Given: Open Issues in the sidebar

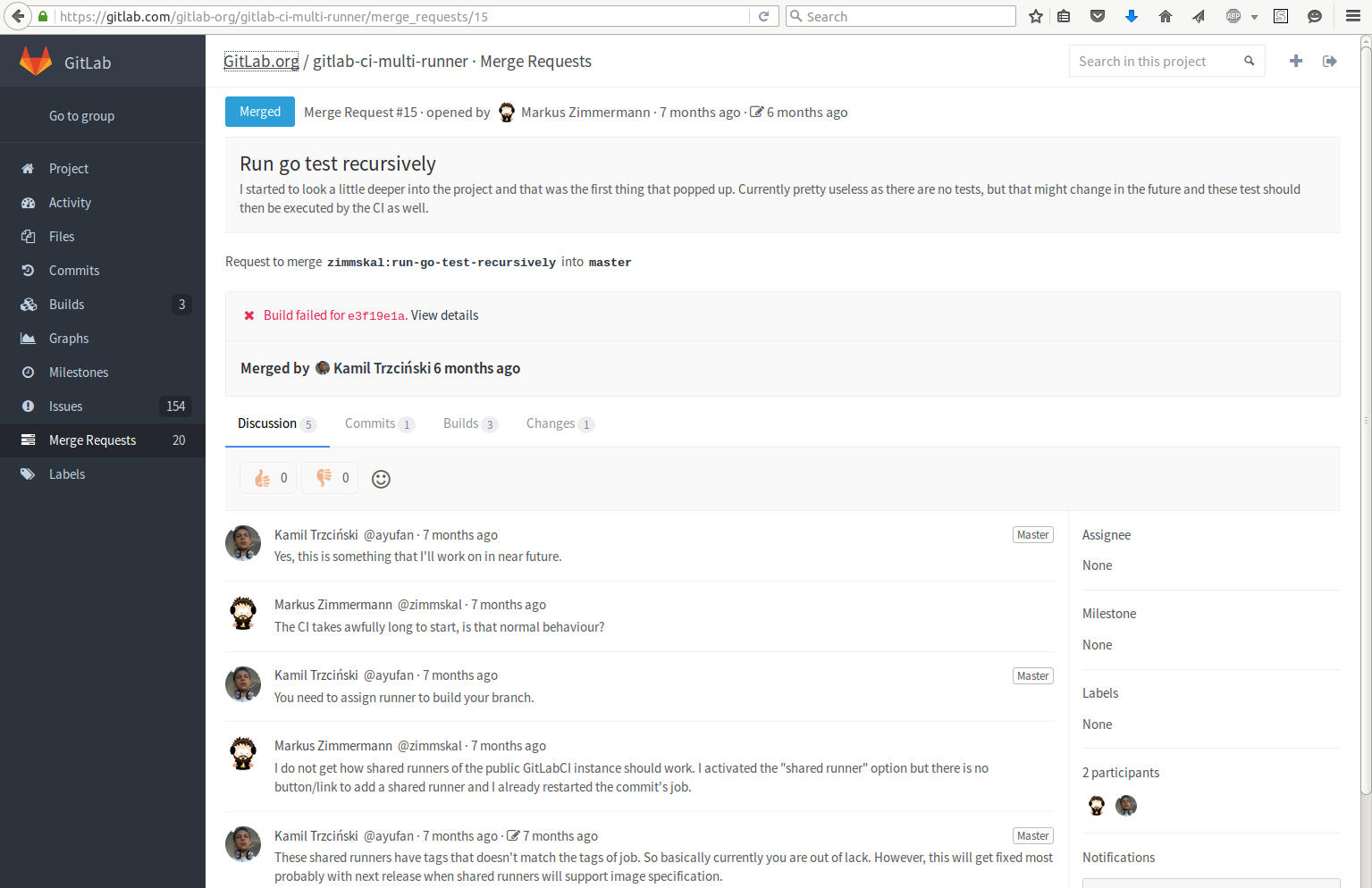Looking at the screenshot, I should coord(65,406).
